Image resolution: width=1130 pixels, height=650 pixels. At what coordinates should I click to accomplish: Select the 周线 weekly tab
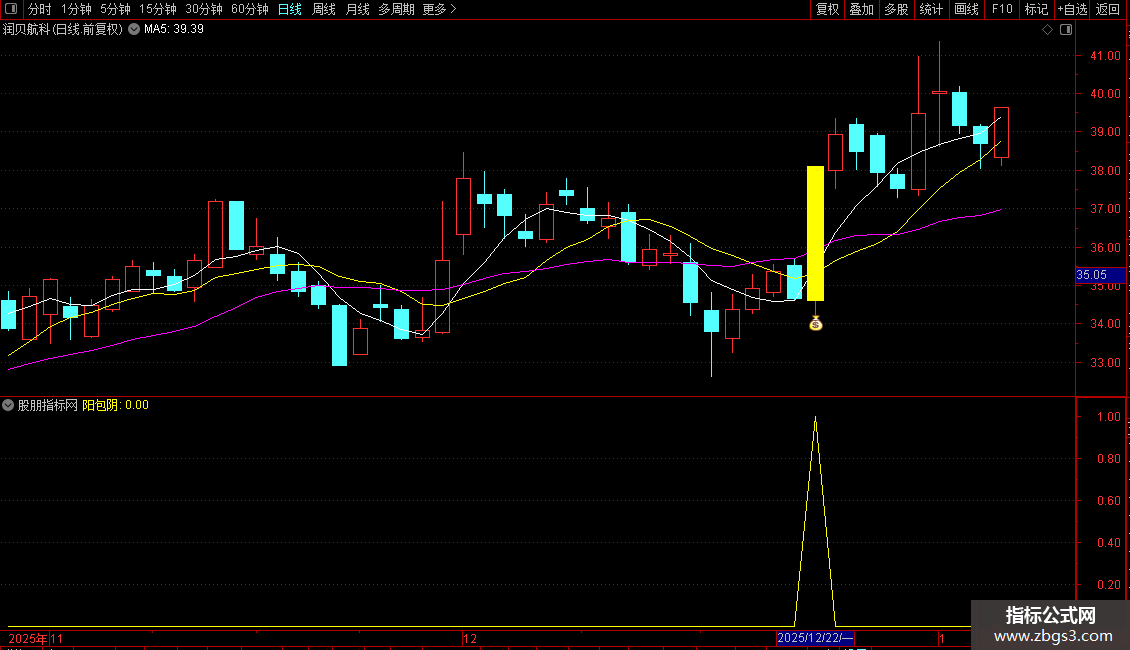(x=324, y=9)
